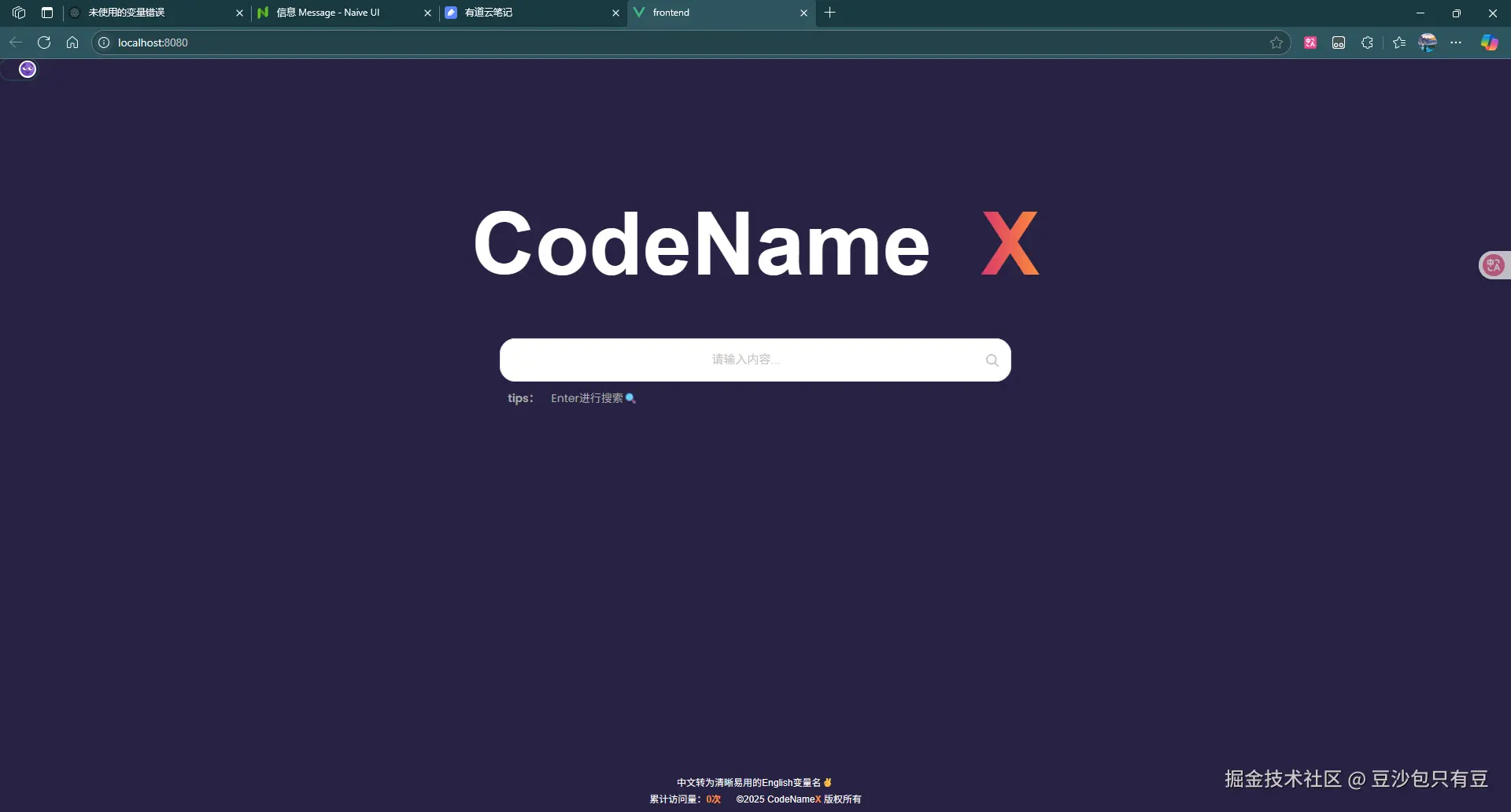The height and width of the screenshot is (812, 1511).
Task: Minimize the browser window
Action: (1420, 13)
